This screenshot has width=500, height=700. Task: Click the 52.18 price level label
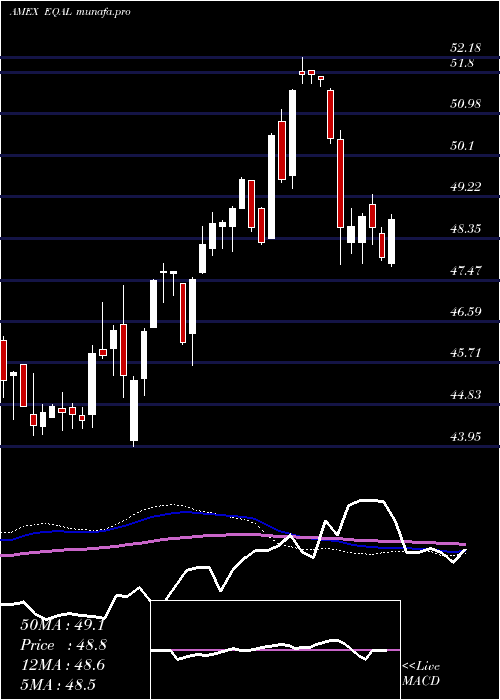point(466,48)
